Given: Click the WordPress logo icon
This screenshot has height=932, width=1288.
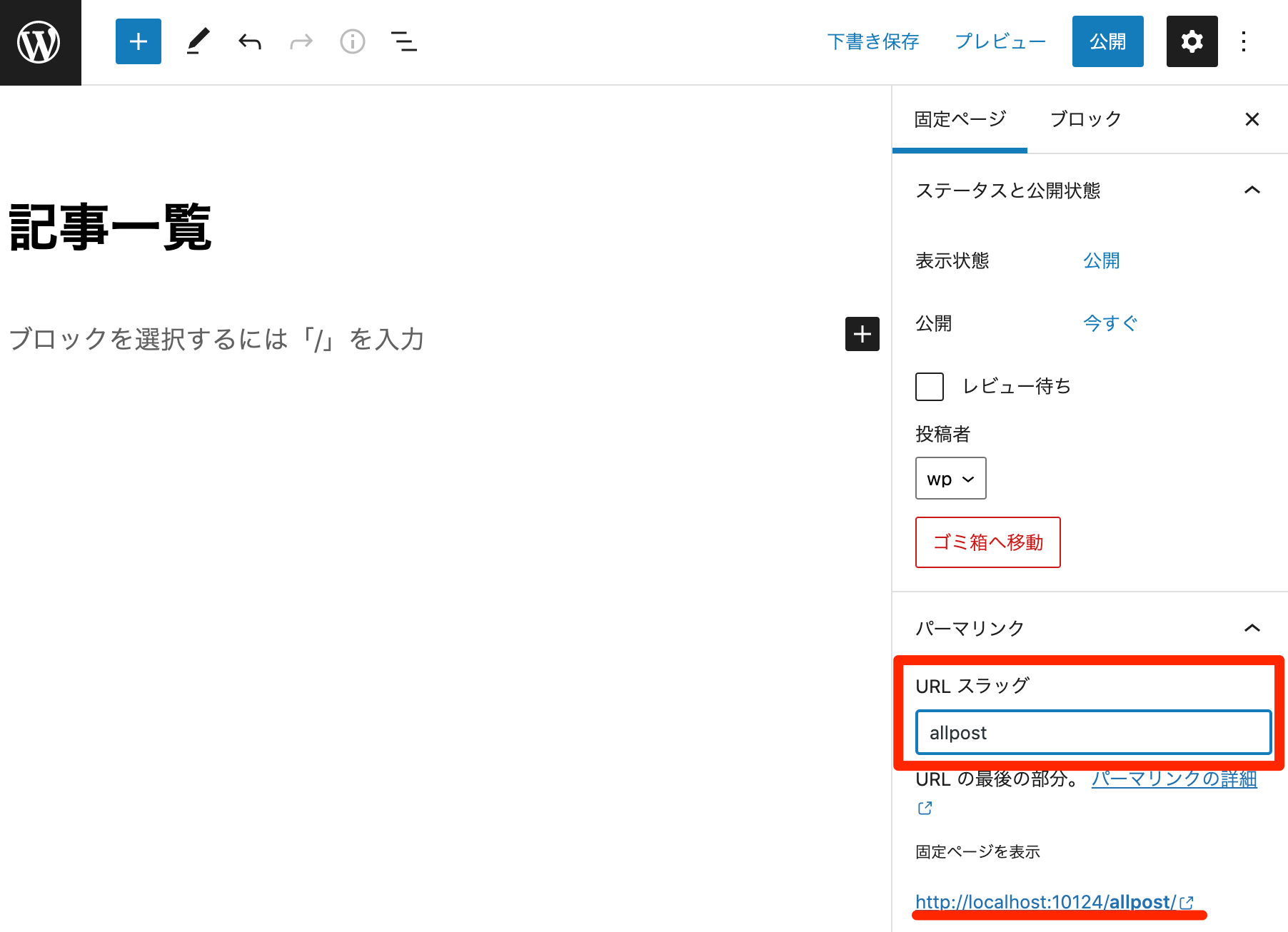Looking at the screenshot, I should coord(40,42).
